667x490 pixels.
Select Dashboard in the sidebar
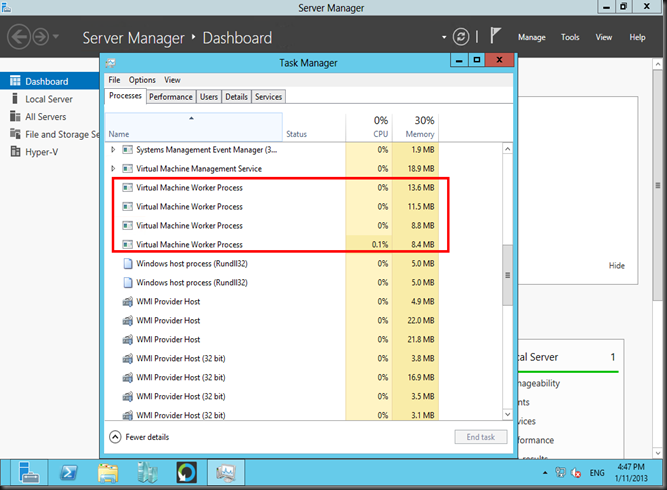coord(50,81)
